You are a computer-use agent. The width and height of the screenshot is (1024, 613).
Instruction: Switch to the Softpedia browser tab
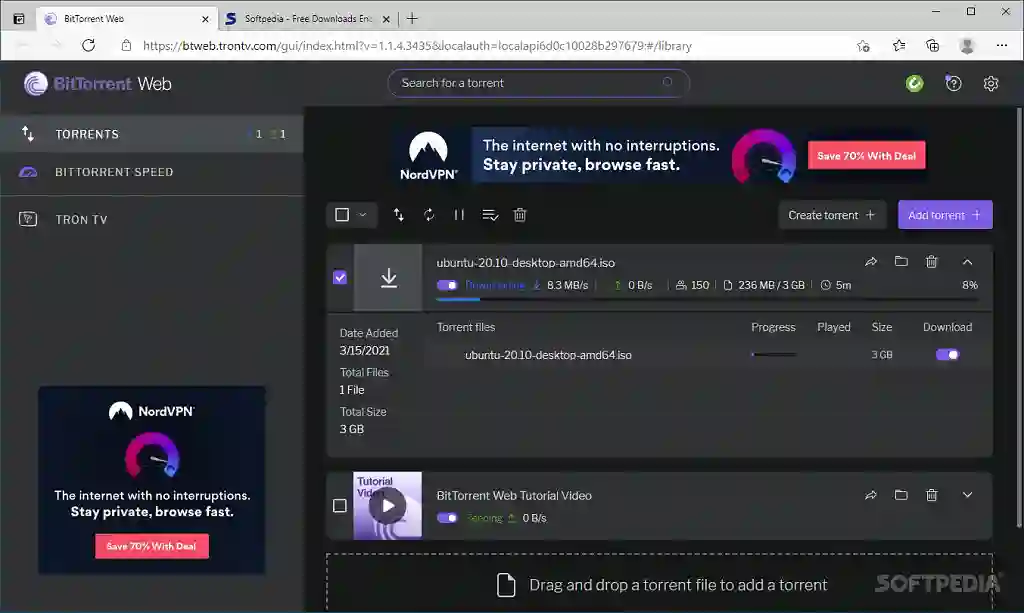[307, 18]
